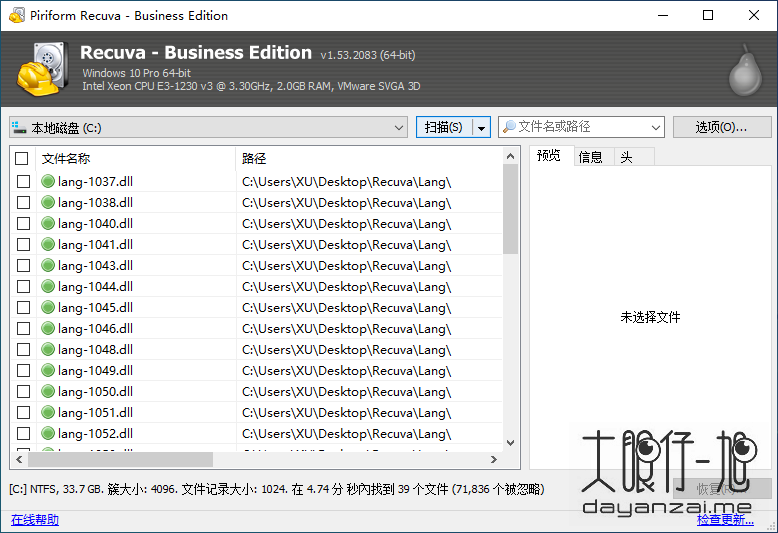Click the Piriform pear logo in header

[x=745, y=69]
